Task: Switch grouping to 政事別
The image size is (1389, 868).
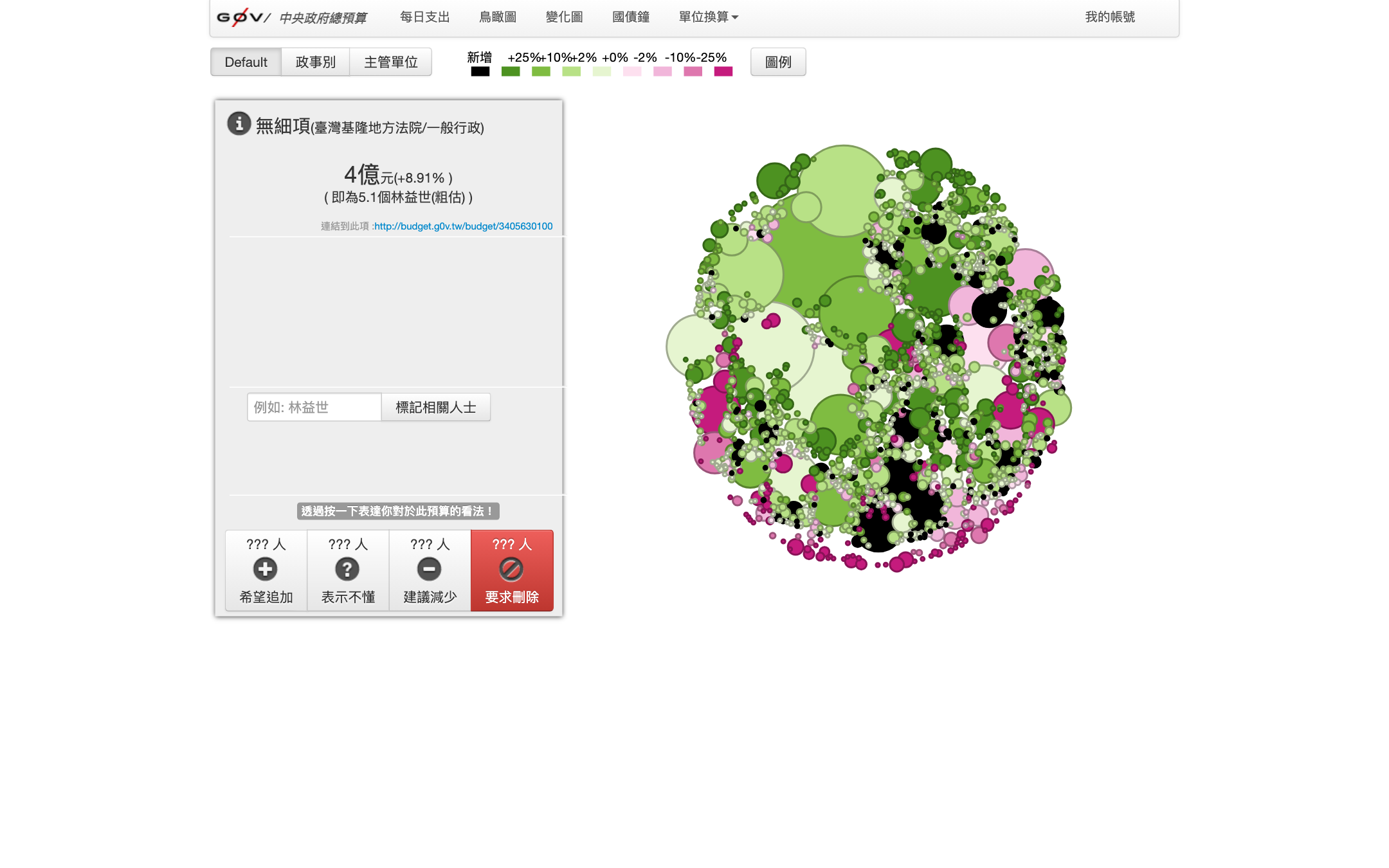Action: 315,62
